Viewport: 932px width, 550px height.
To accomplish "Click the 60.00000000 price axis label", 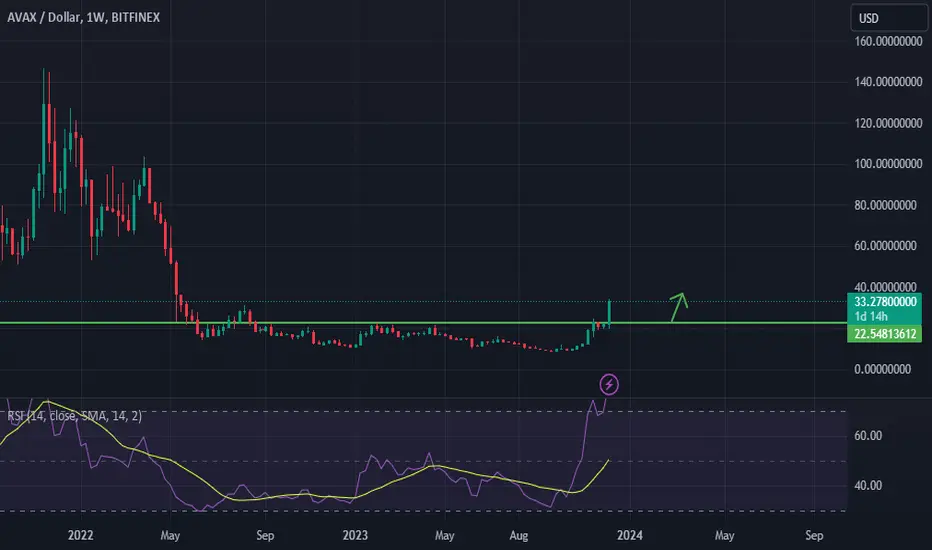I will 886,246.
